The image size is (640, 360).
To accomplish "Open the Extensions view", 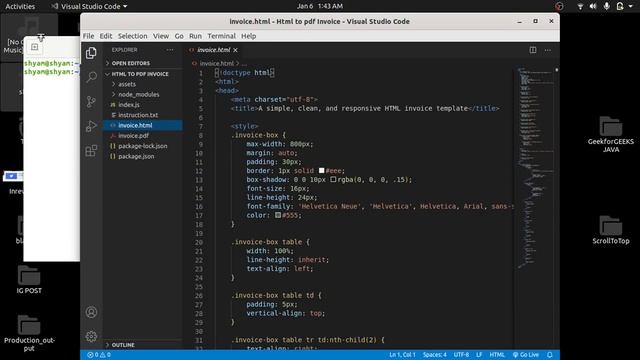I will [x=91, y=151].
